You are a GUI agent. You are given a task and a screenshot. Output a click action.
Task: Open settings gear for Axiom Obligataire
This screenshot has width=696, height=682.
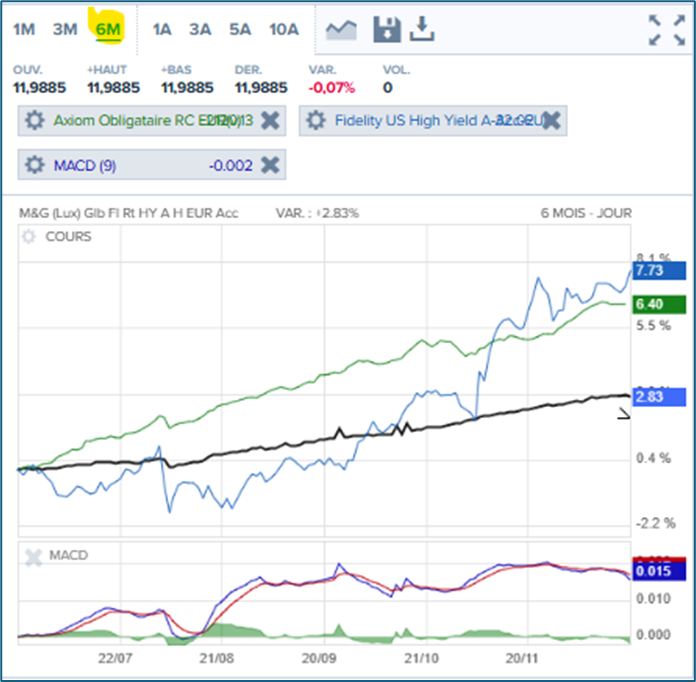35,121
